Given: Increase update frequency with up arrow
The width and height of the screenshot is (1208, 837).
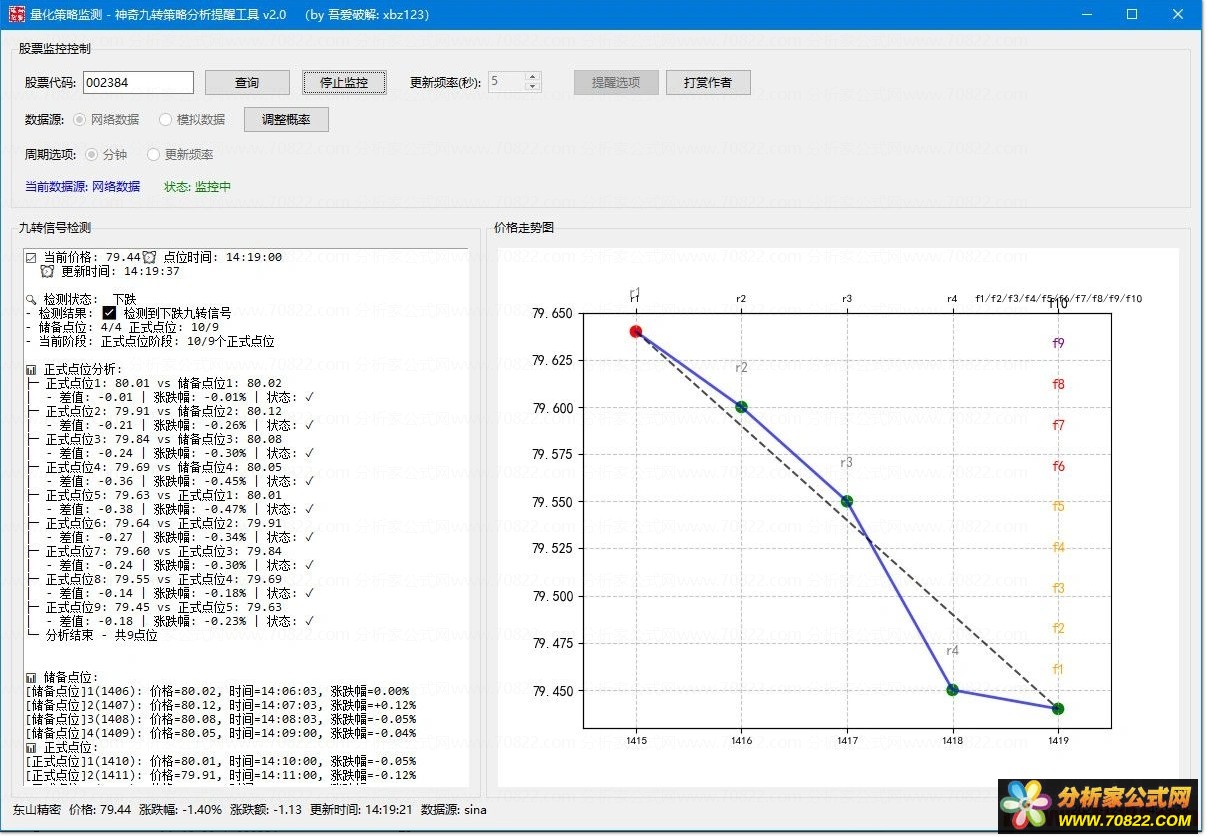Looking at the screenshot, I should (x=532, y=77).
